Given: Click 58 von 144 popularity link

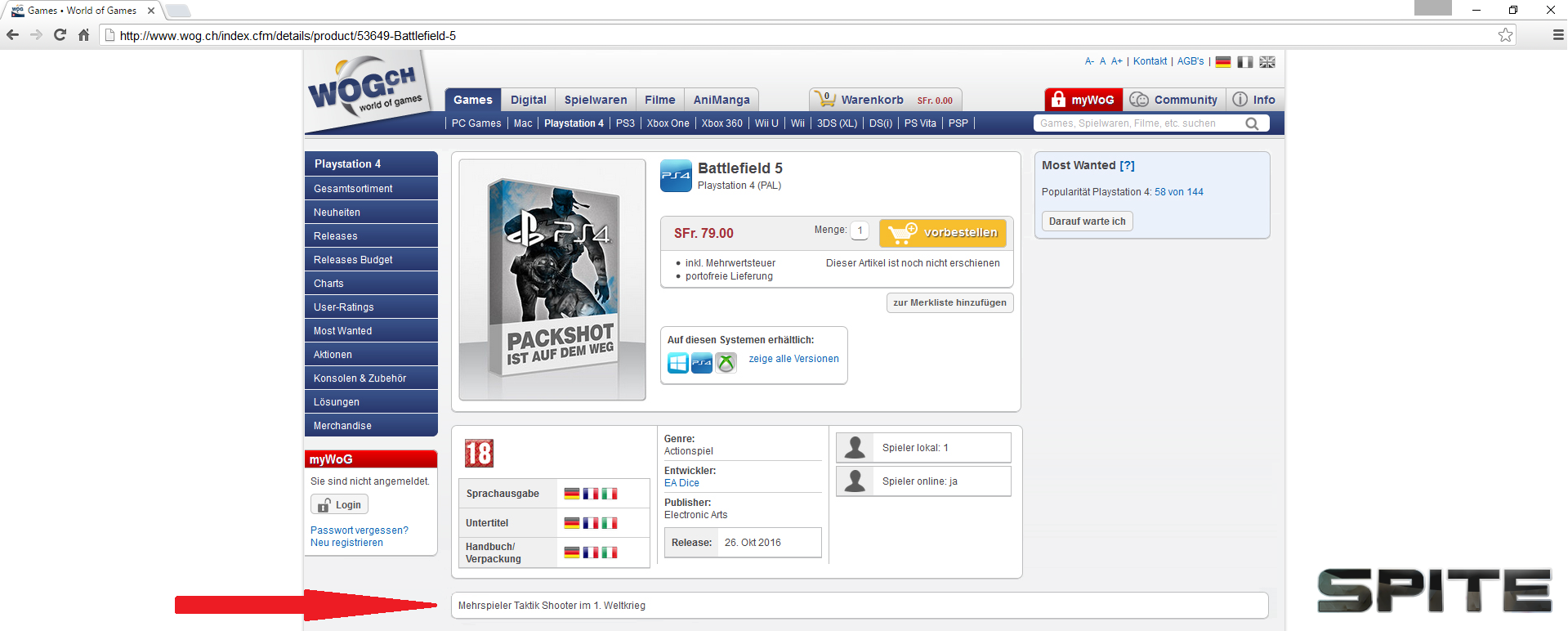Looking at the screenshot, I should [x=1178, y=192].
